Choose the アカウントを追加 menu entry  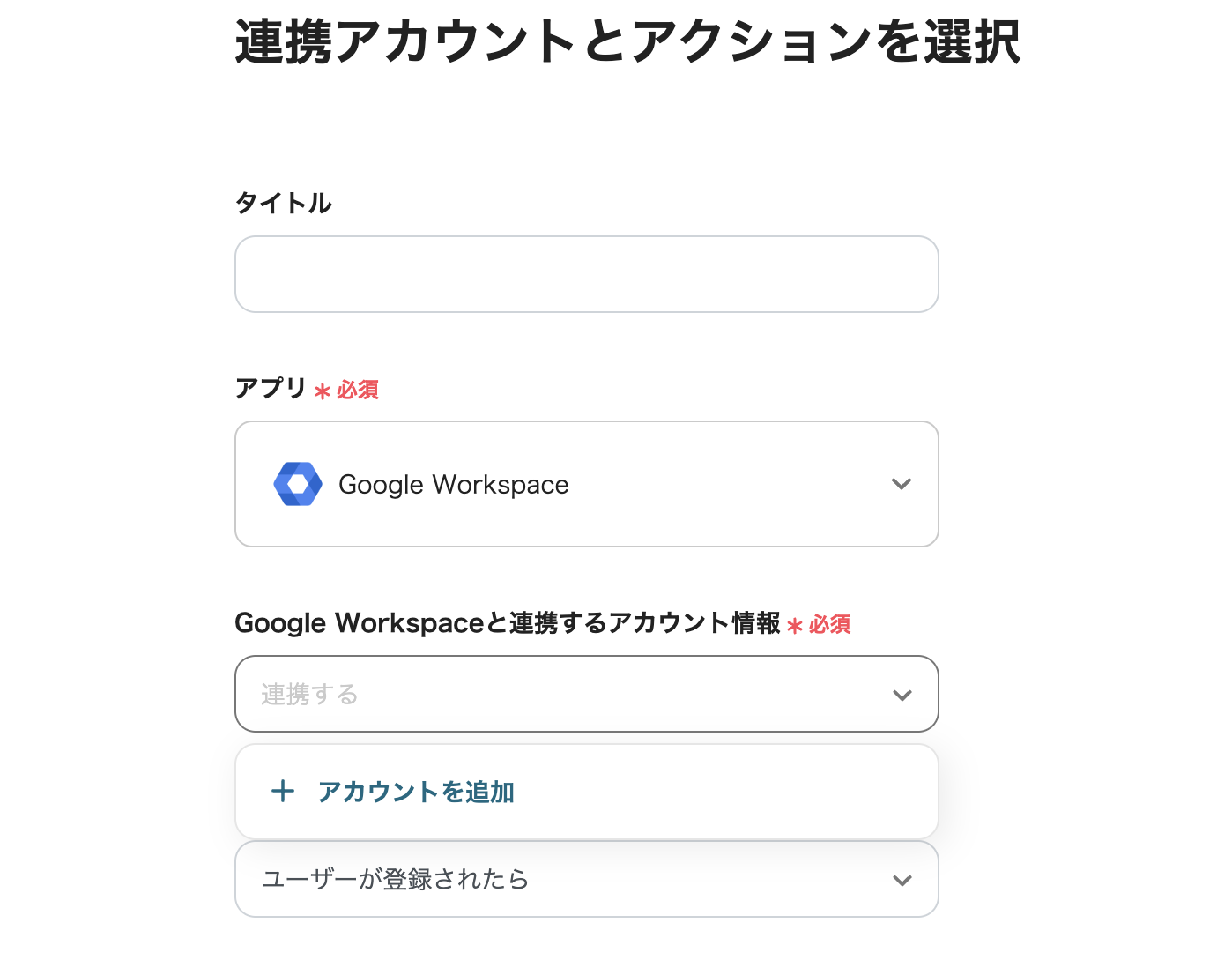416,792
